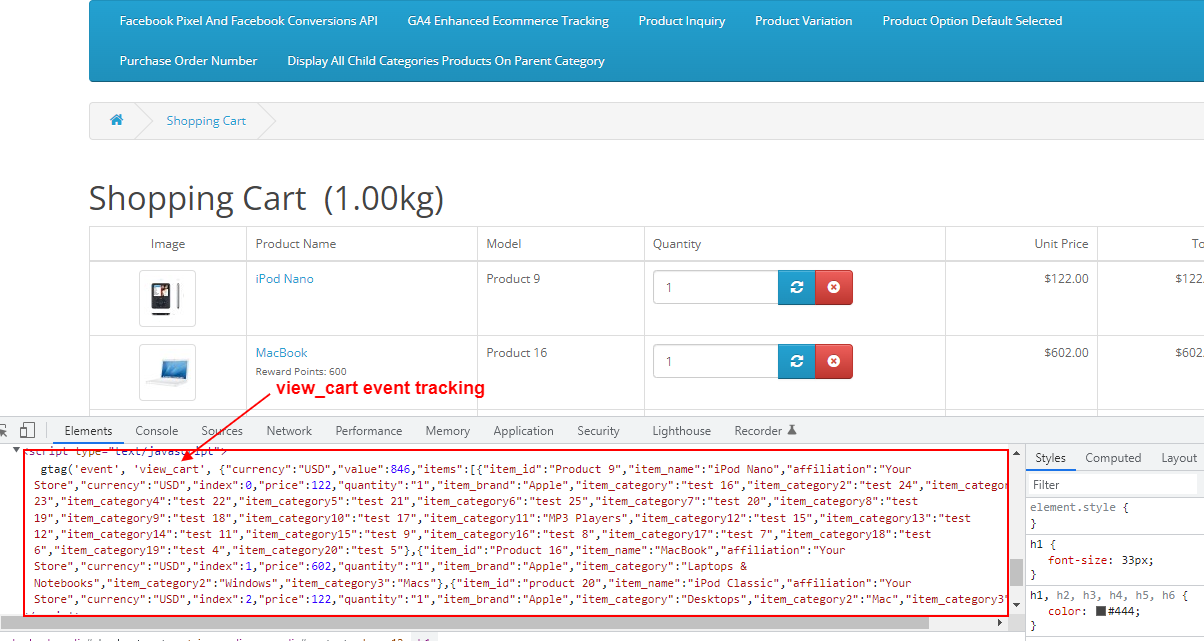Open Facebook Pixel And Facebook Conversions API menu
This screenshot has height=641, width=1204.
[x=248, y=21]
